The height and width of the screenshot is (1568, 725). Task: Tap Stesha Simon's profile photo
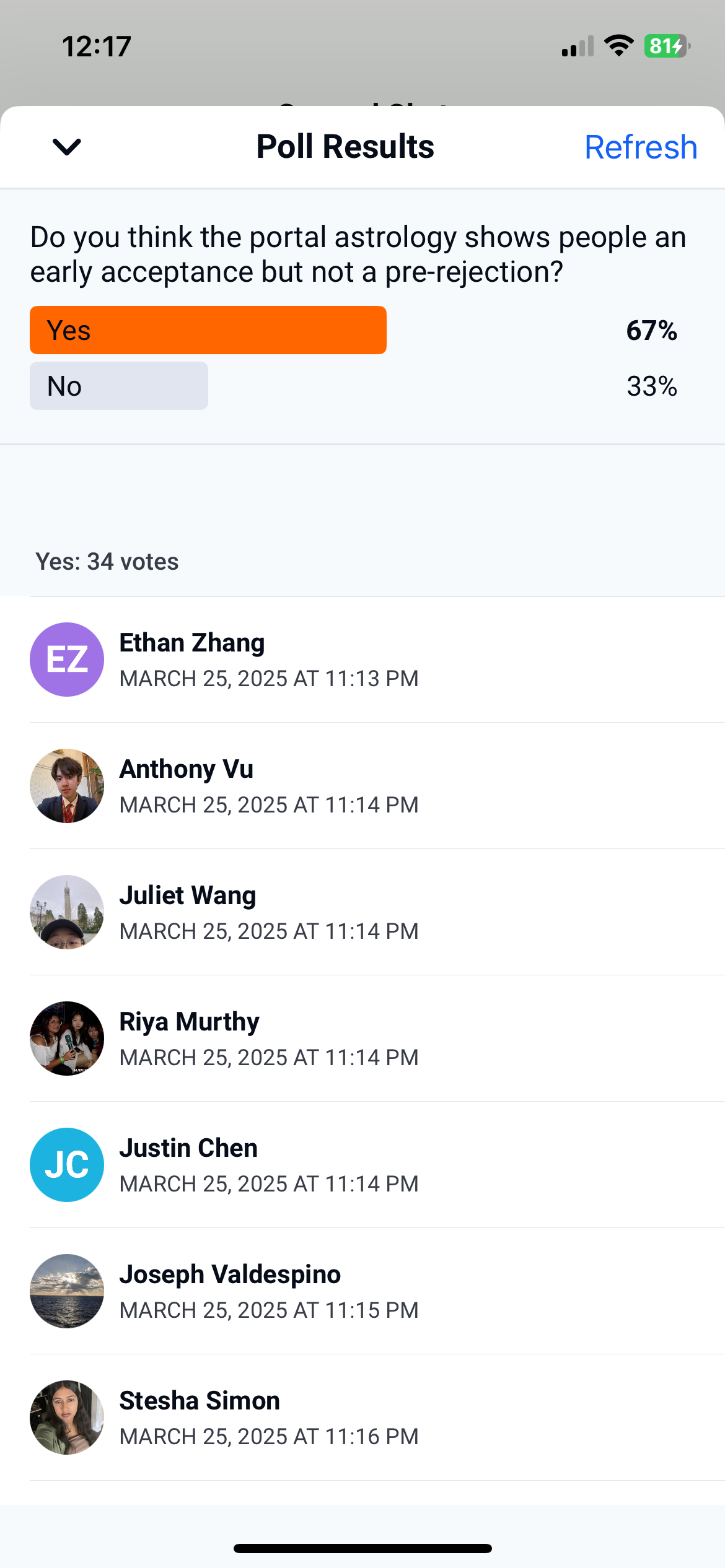point(67,1418)
